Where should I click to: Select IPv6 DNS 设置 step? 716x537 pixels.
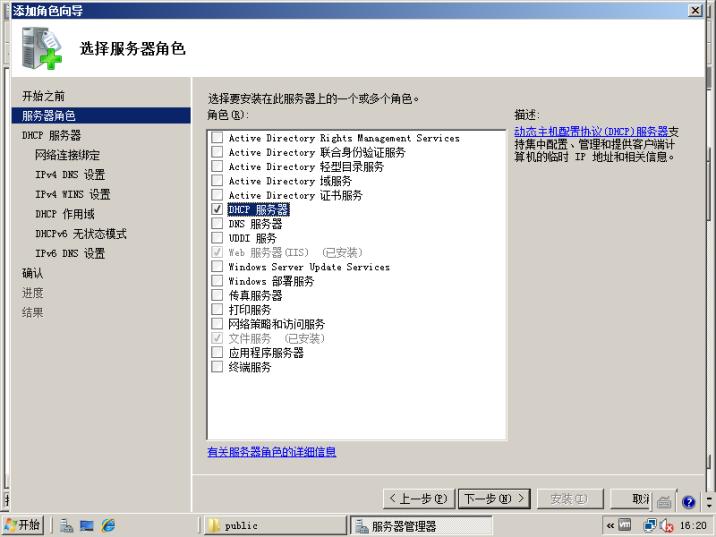pos(70,253)
